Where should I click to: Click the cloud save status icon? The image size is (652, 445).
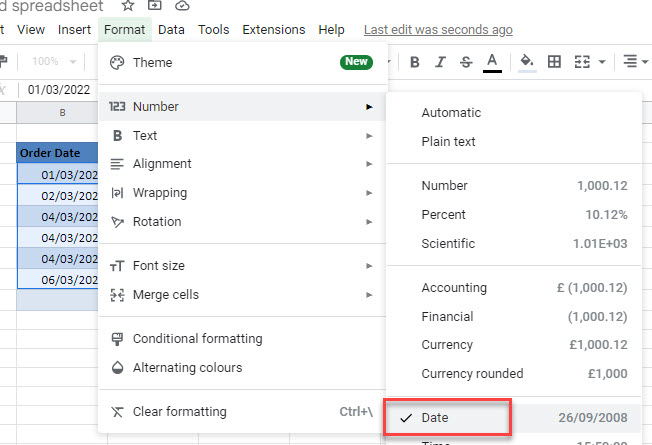tap(182, 6)
